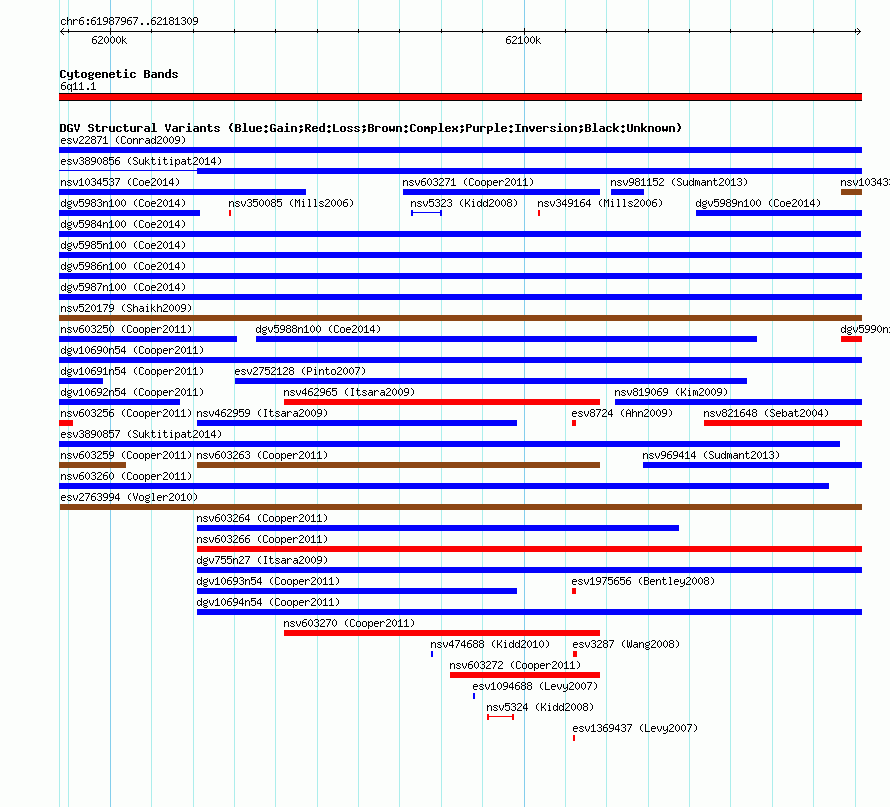The height and width of the screenshot is (807, 890).
Task: Click the nsv603272 (Cooper2011) label
Action: point(515,665)
